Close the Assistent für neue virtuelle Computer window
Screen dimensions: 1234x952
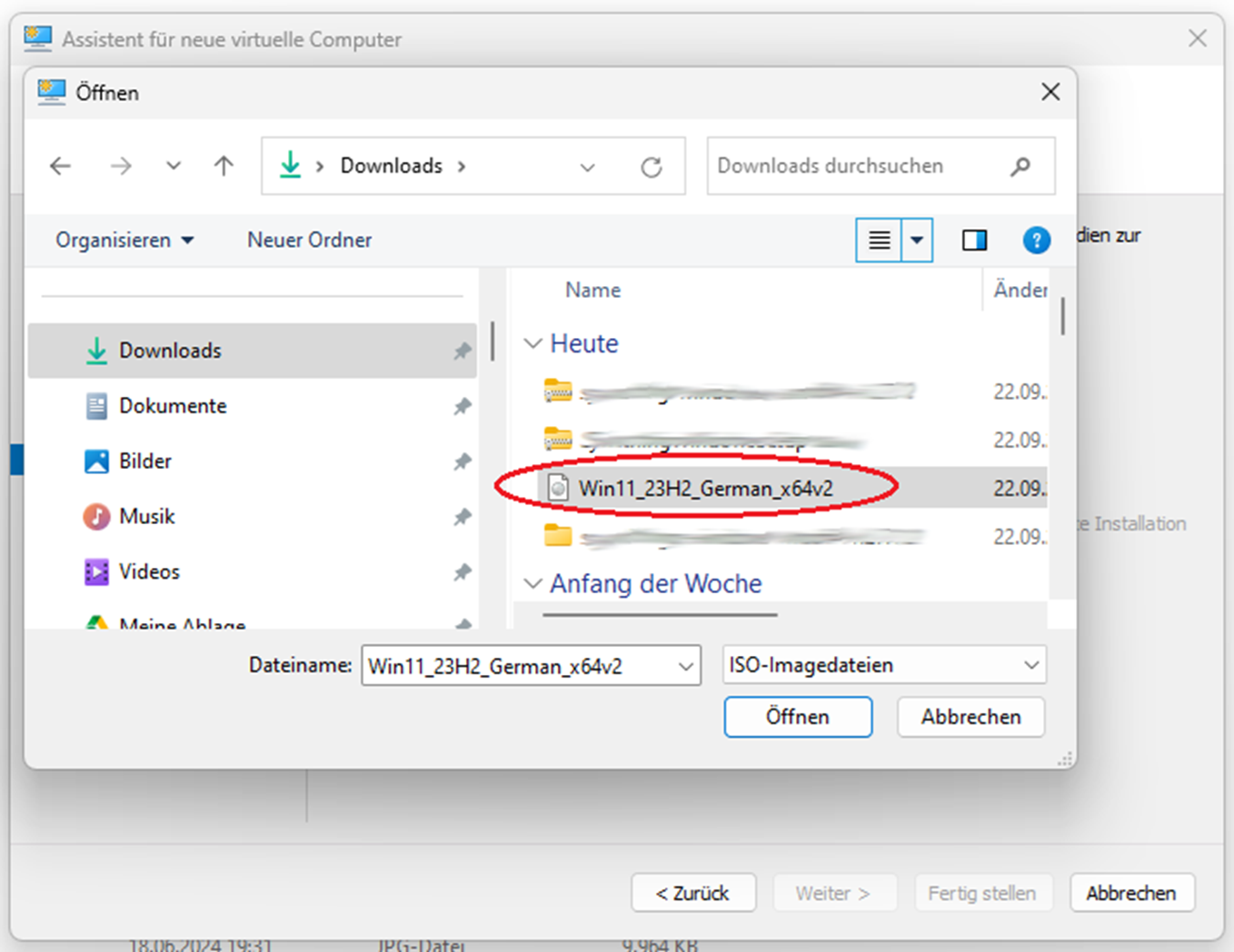point(1198,38)
